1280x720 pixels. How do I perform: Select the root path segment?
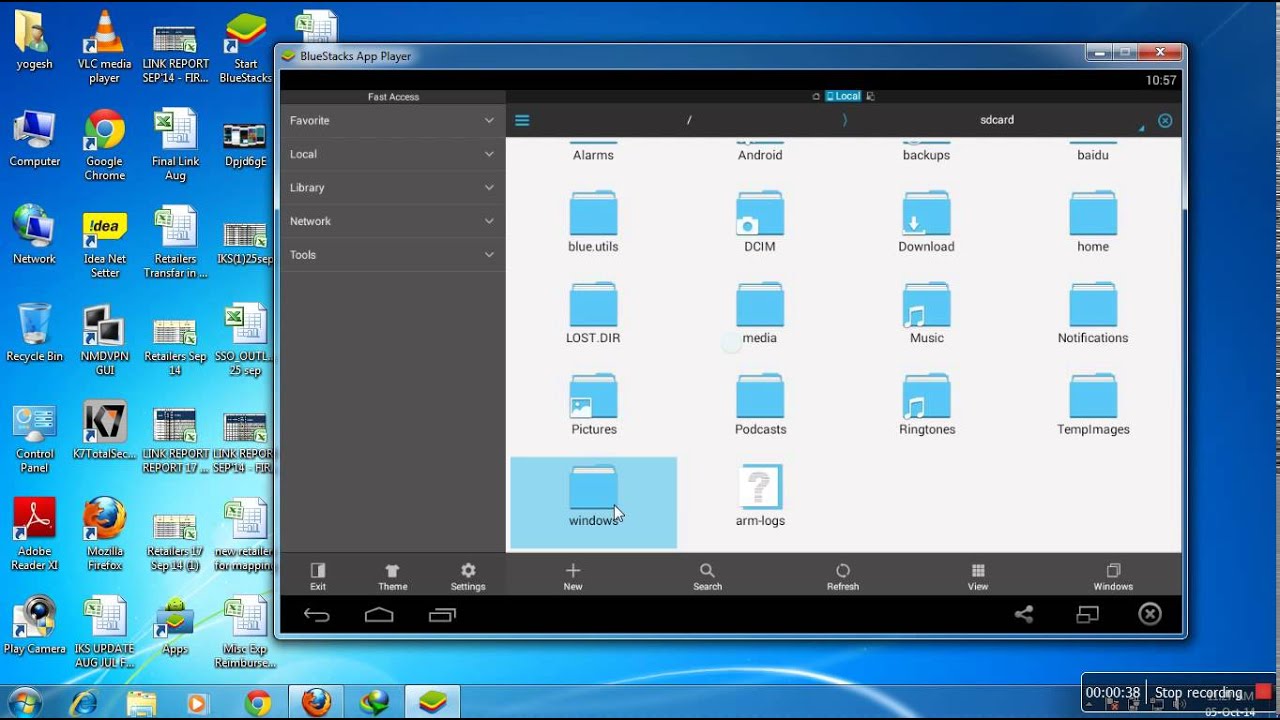coord(689,120)
